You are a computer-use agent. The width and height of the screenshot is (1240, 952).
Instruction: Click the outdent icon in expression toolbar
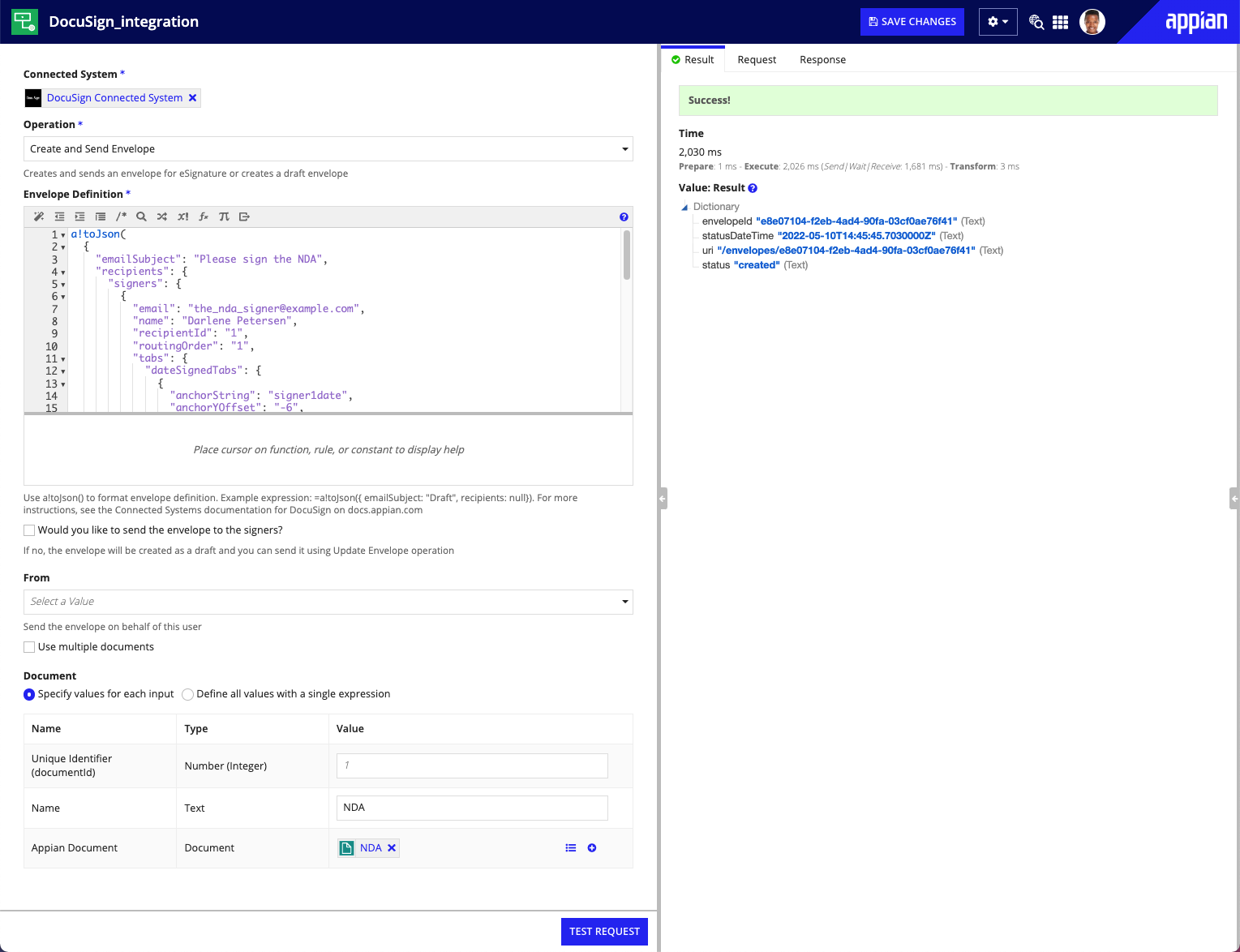pos(59,217)
